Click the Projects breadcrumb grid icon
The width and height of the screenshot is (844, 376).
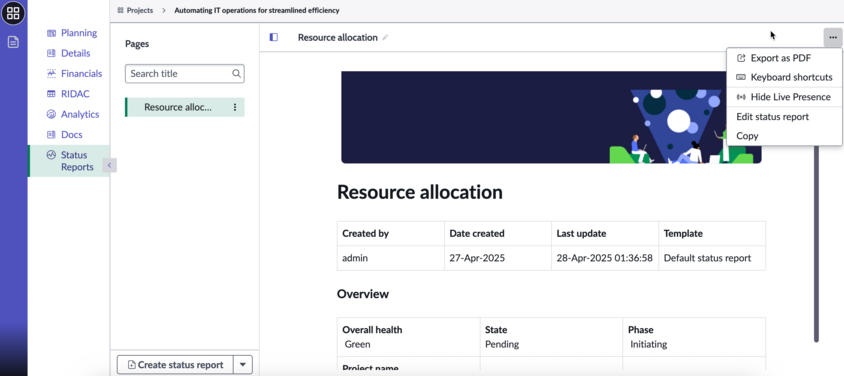point(120,10)
